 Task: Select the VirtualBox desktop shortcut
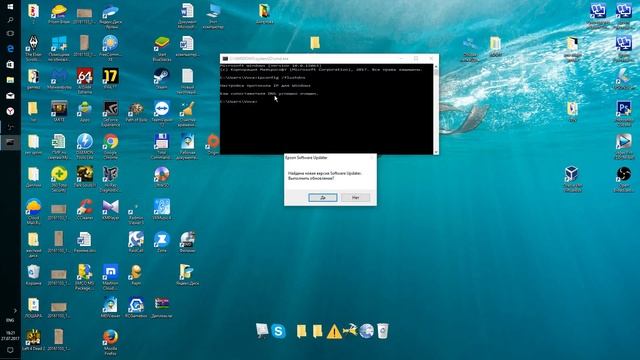pyautogui.click(x=572, y=179)
